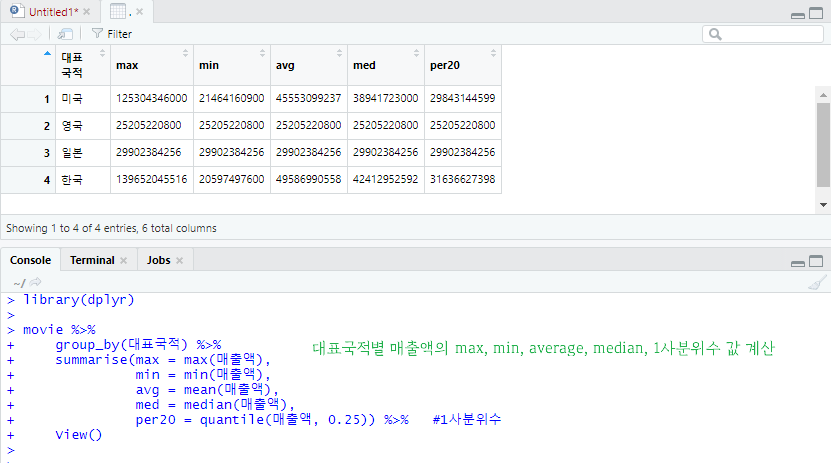
Task: Sort the min column
Action: pos(262,53)
